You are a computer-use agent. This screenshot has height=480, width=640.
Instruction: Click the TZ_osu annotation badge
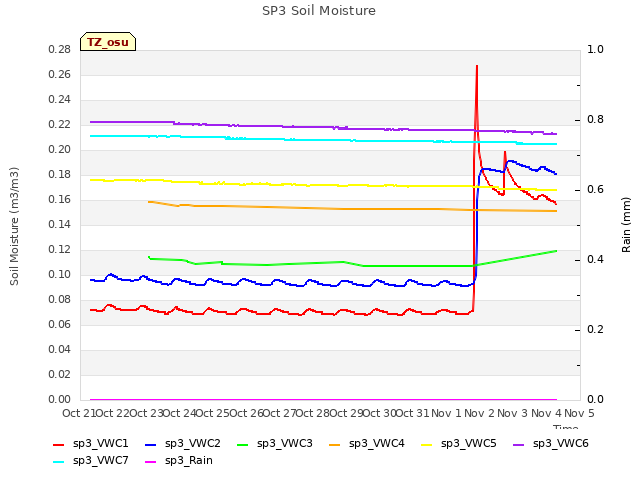108,42
